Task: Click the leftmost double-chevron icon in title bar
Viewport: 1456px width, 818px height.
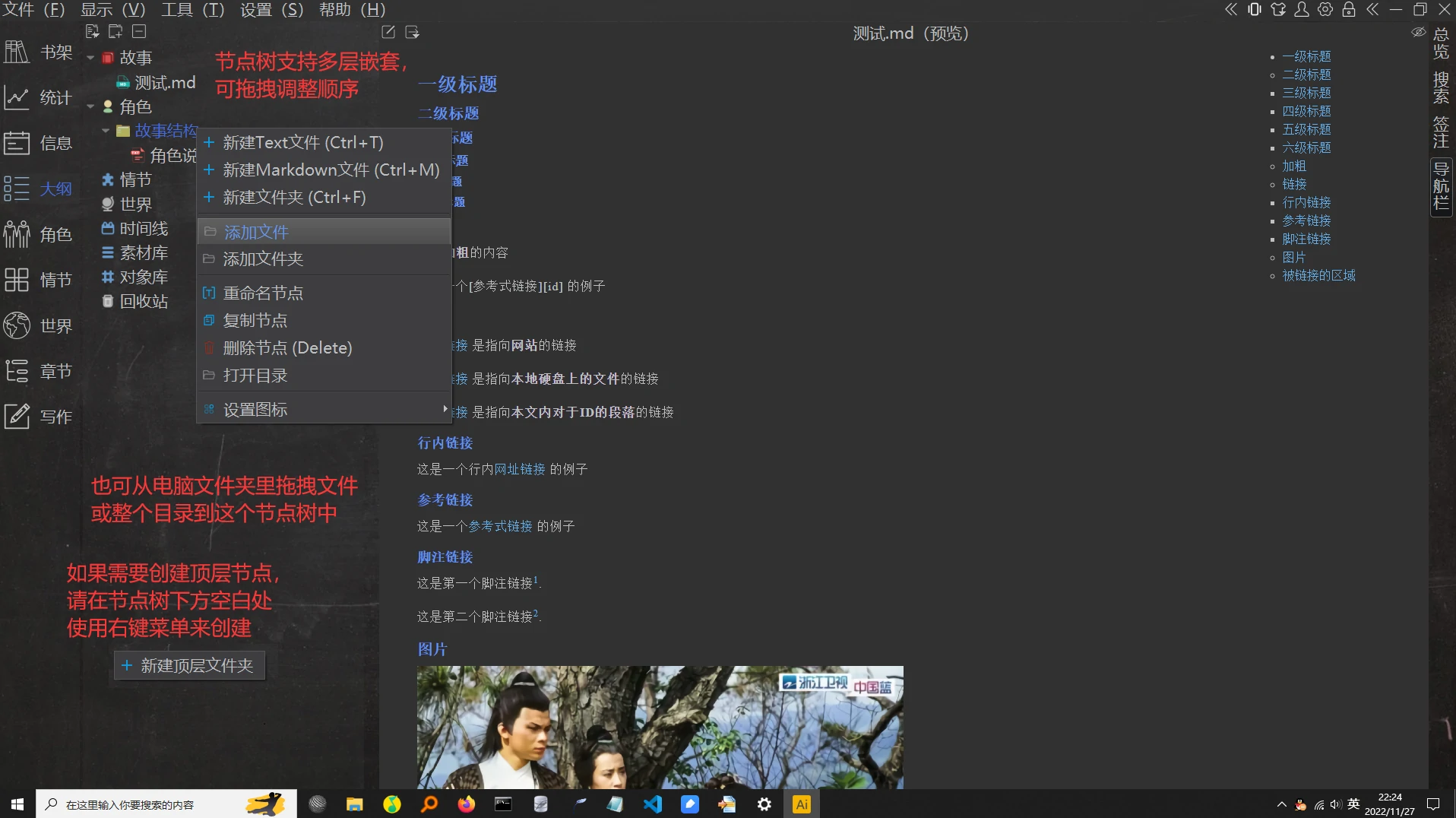Action: (1231, 9)
